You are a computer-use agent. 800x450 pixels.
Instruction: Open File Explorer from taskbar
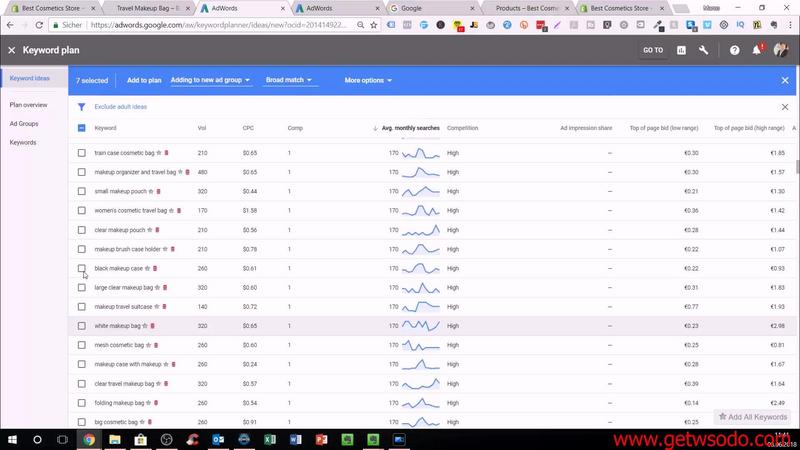tap(115, 439)
